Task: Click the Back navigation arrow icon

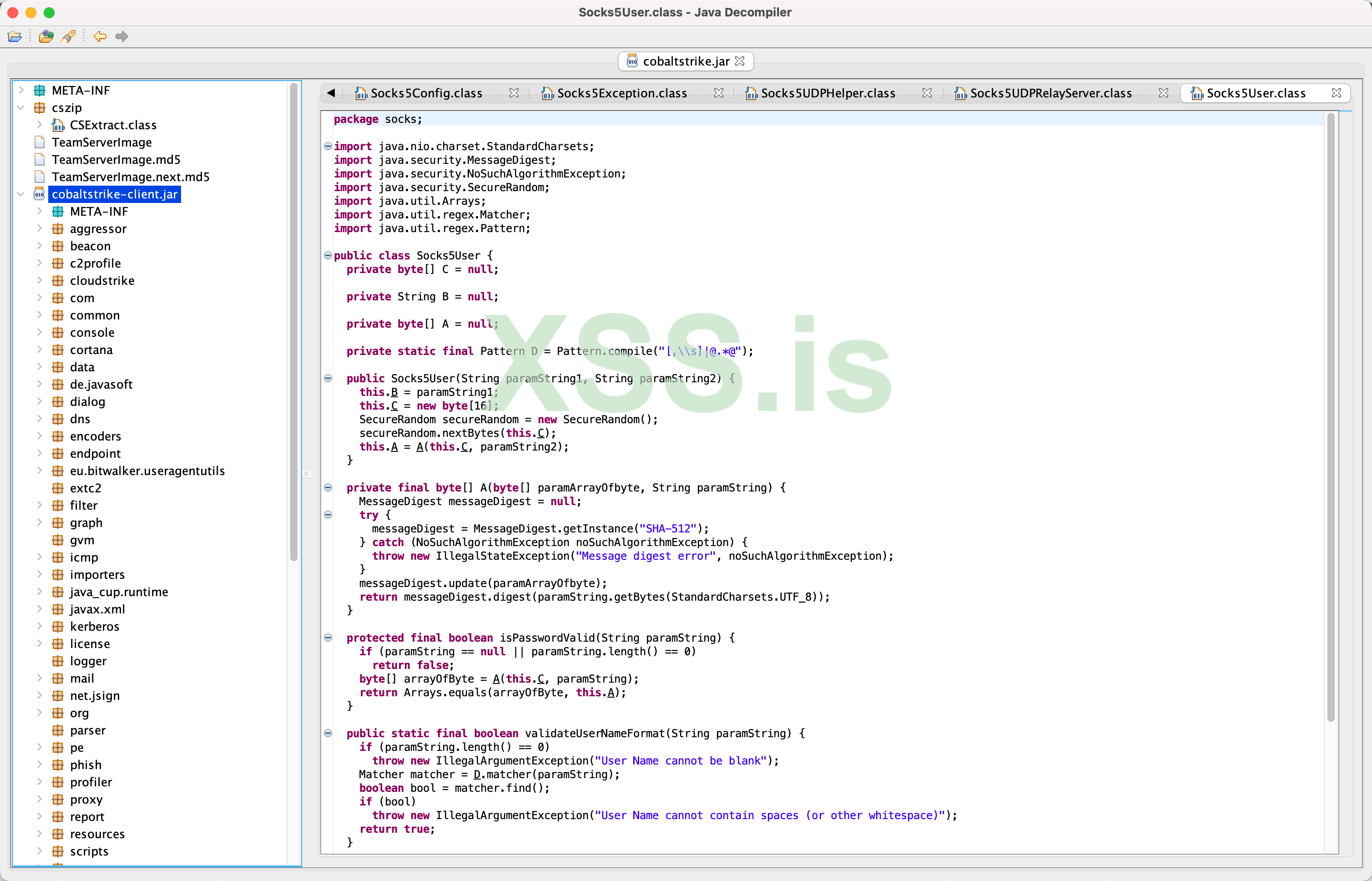Action: coord(100,36)
